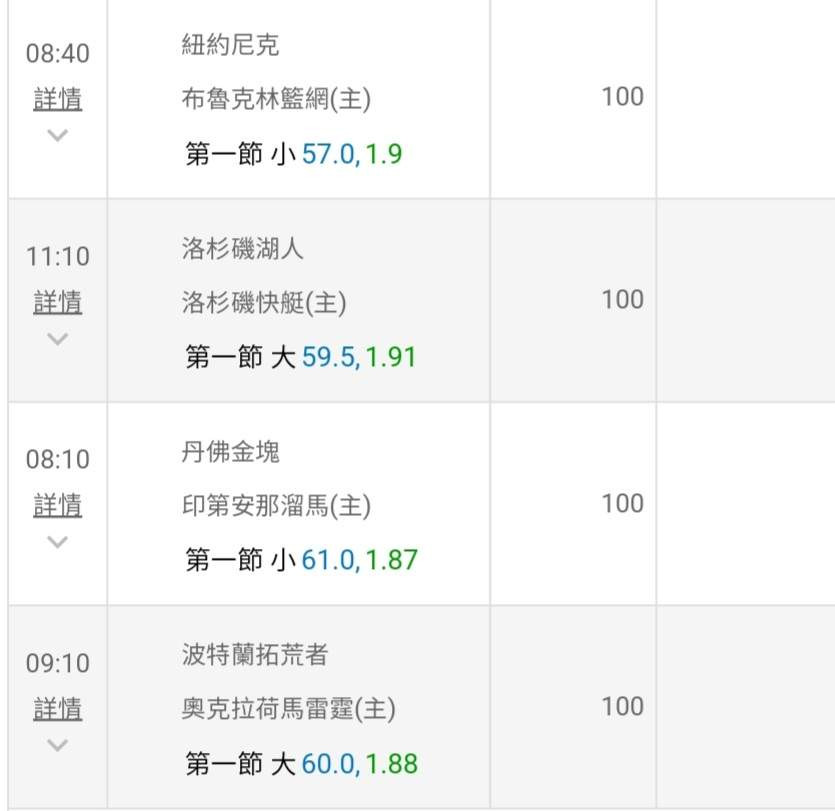Expand the chevron under the 09:10 詳情
835x811 pixels.
[x=58, y=745]
